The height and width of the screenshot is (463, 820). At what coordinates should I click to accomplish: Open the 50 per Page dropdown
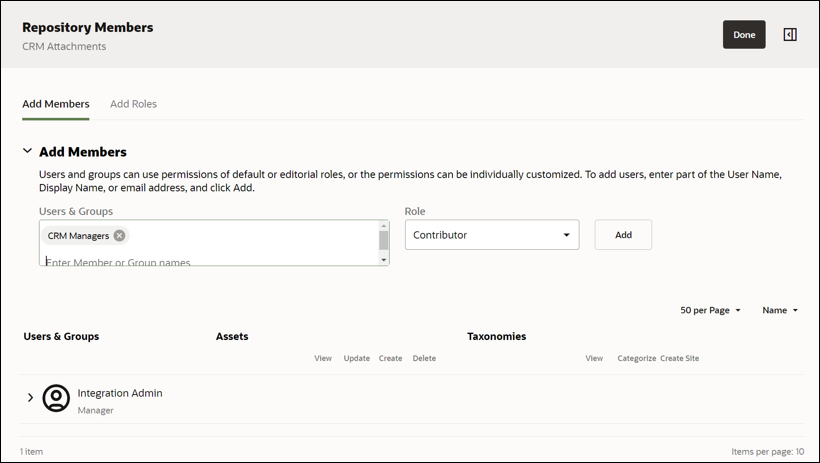point(710,310)
